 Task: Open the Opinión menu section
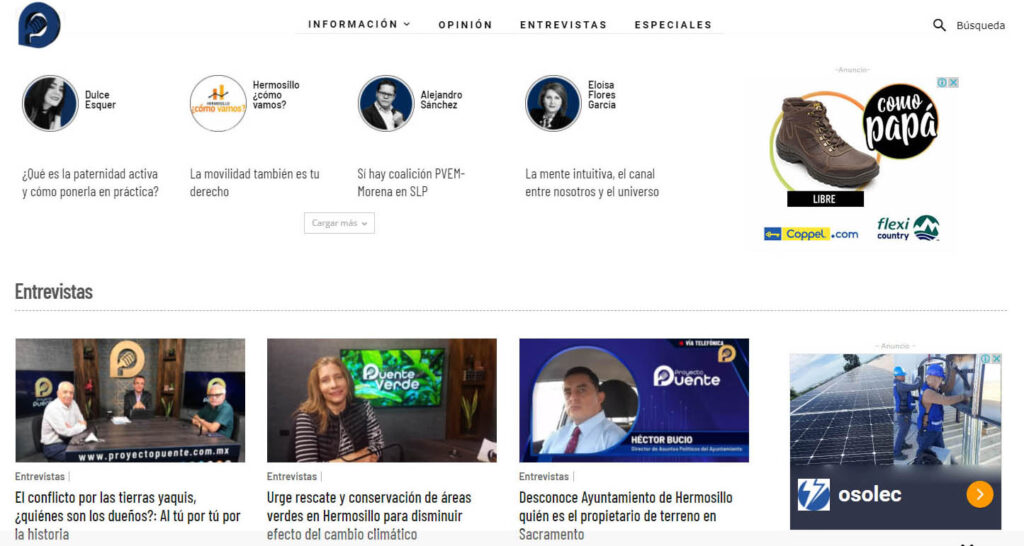465,25
